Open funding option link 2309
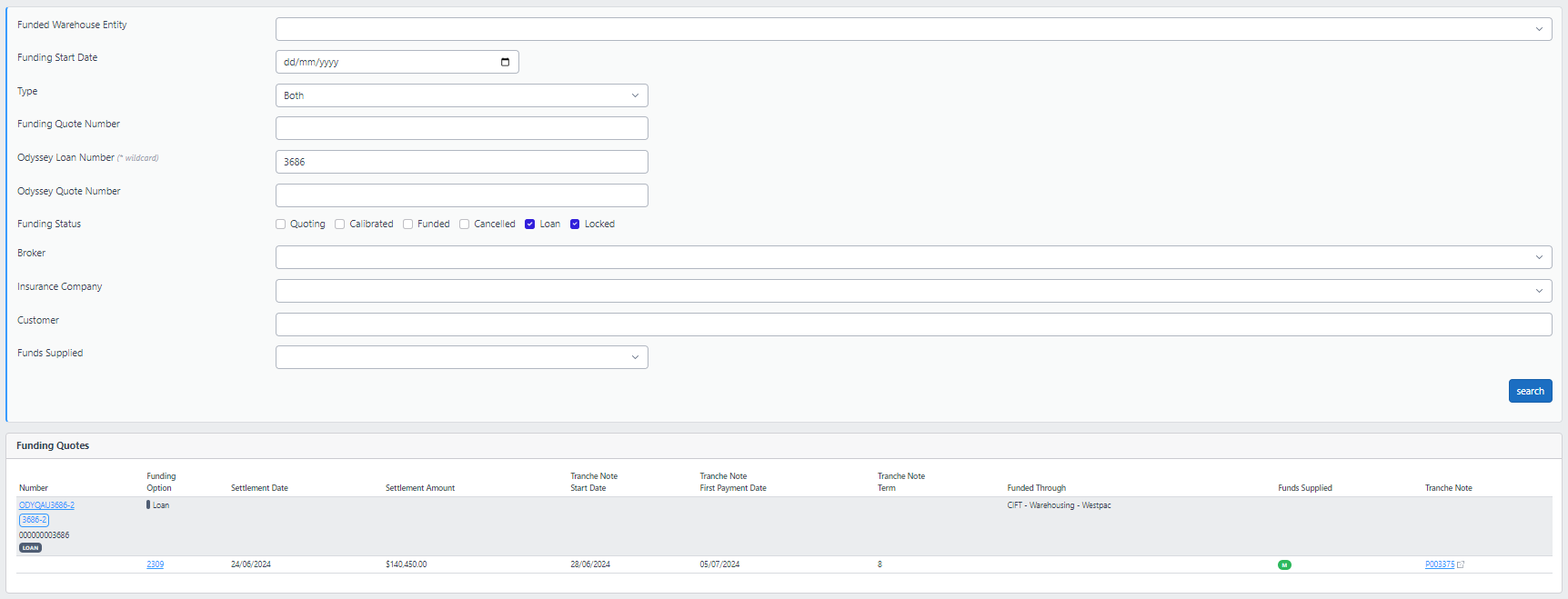The width and height of the screenshot is (1568, 599). tap(156, 564)
